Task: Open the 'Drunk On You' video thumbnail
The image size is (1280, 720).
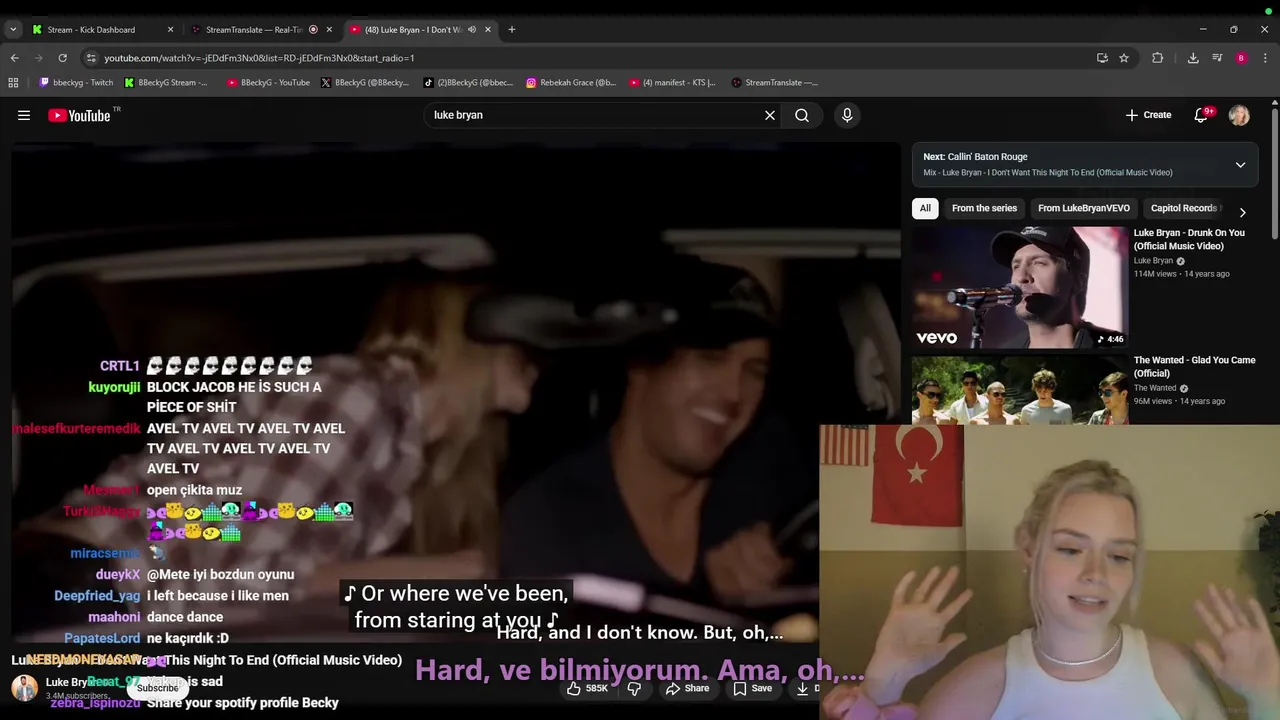Action: click(1019, 287)
